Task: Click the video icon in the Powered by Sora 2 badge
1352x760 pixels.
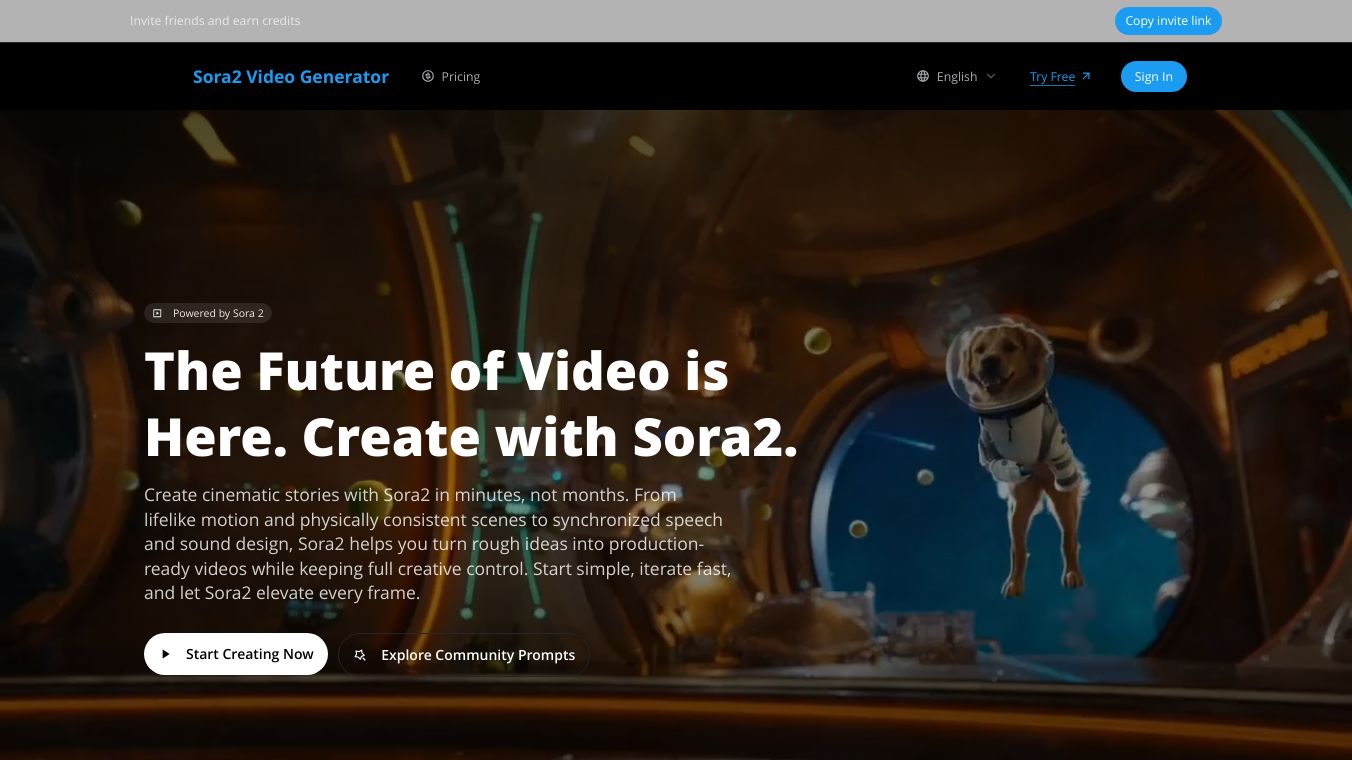Action: click(158, 313)
